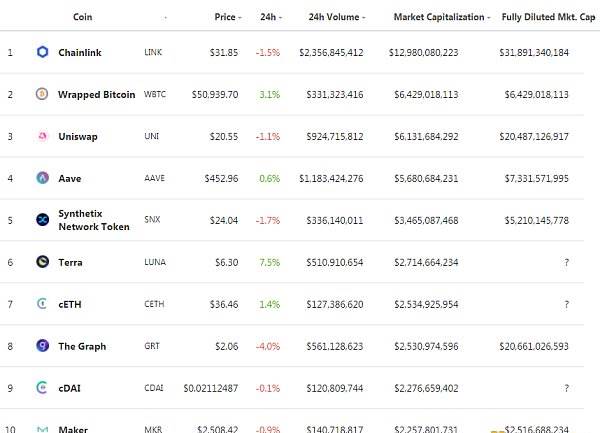Click the Chainlink coin logo icon

pyautogui.click(x=42, y=52)
